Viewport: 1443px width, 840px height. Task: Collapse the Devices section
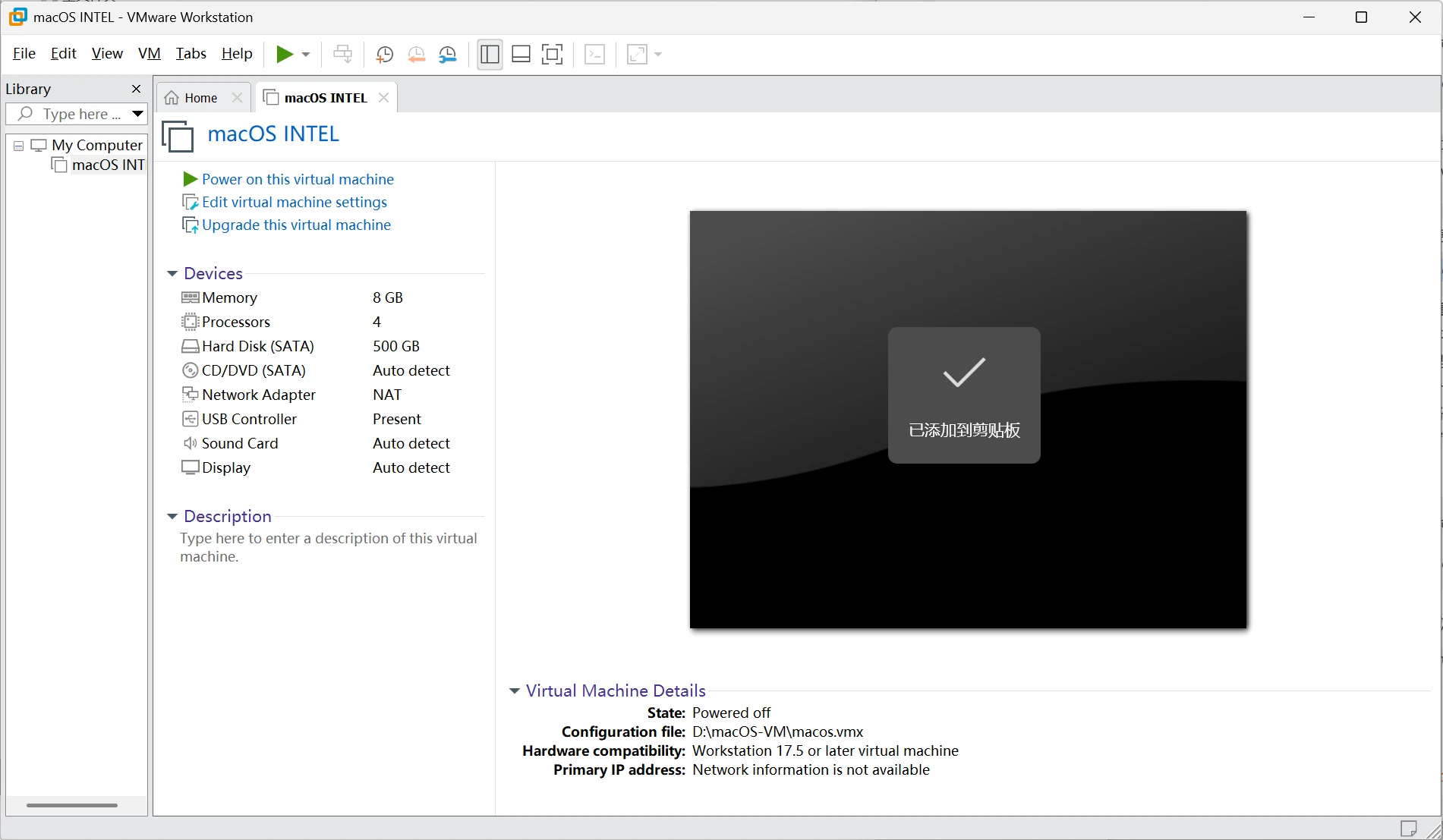172,273
